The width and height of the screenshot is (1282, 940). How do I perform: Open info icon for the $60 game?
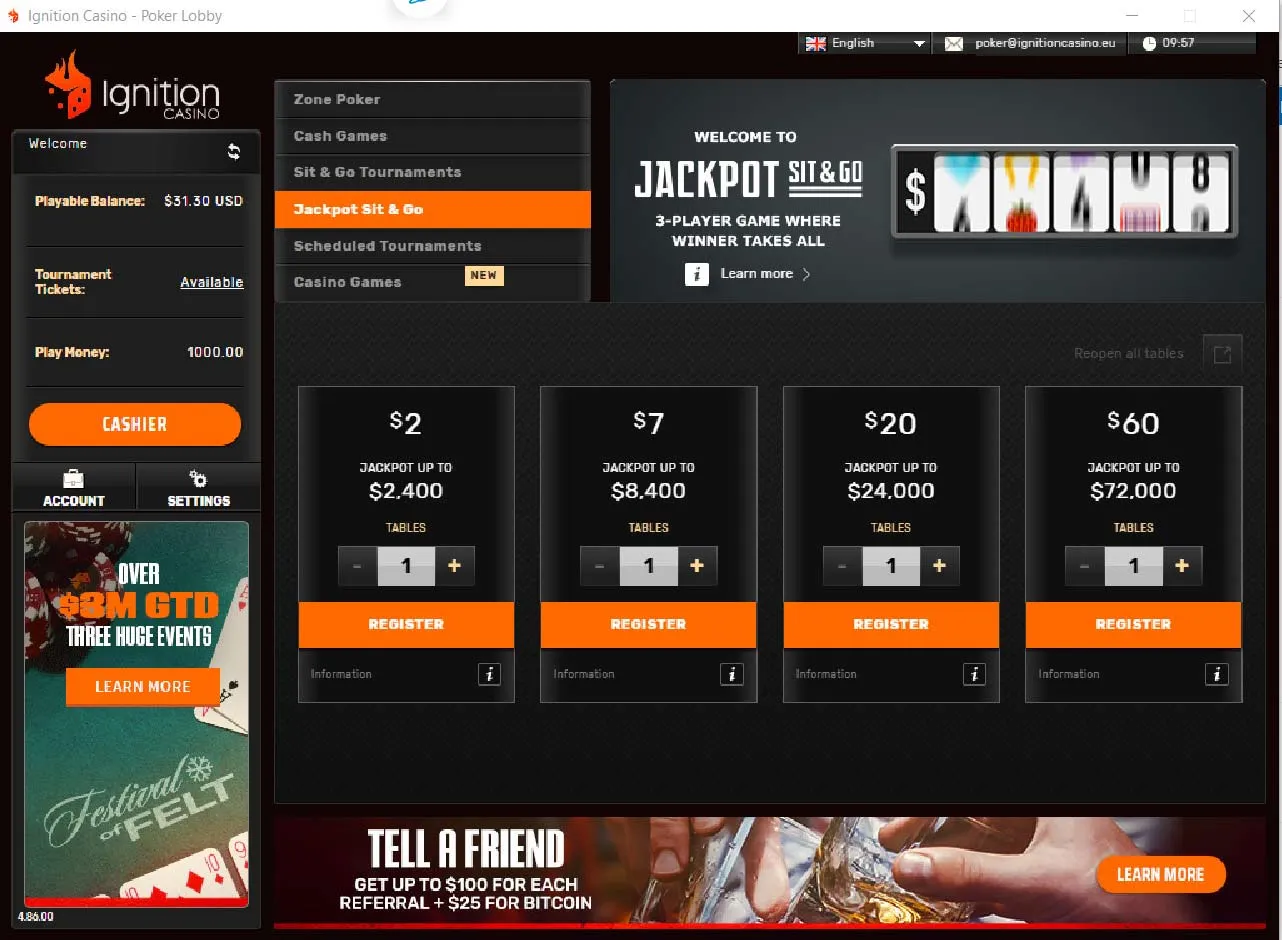click(x=1216, y=674)
